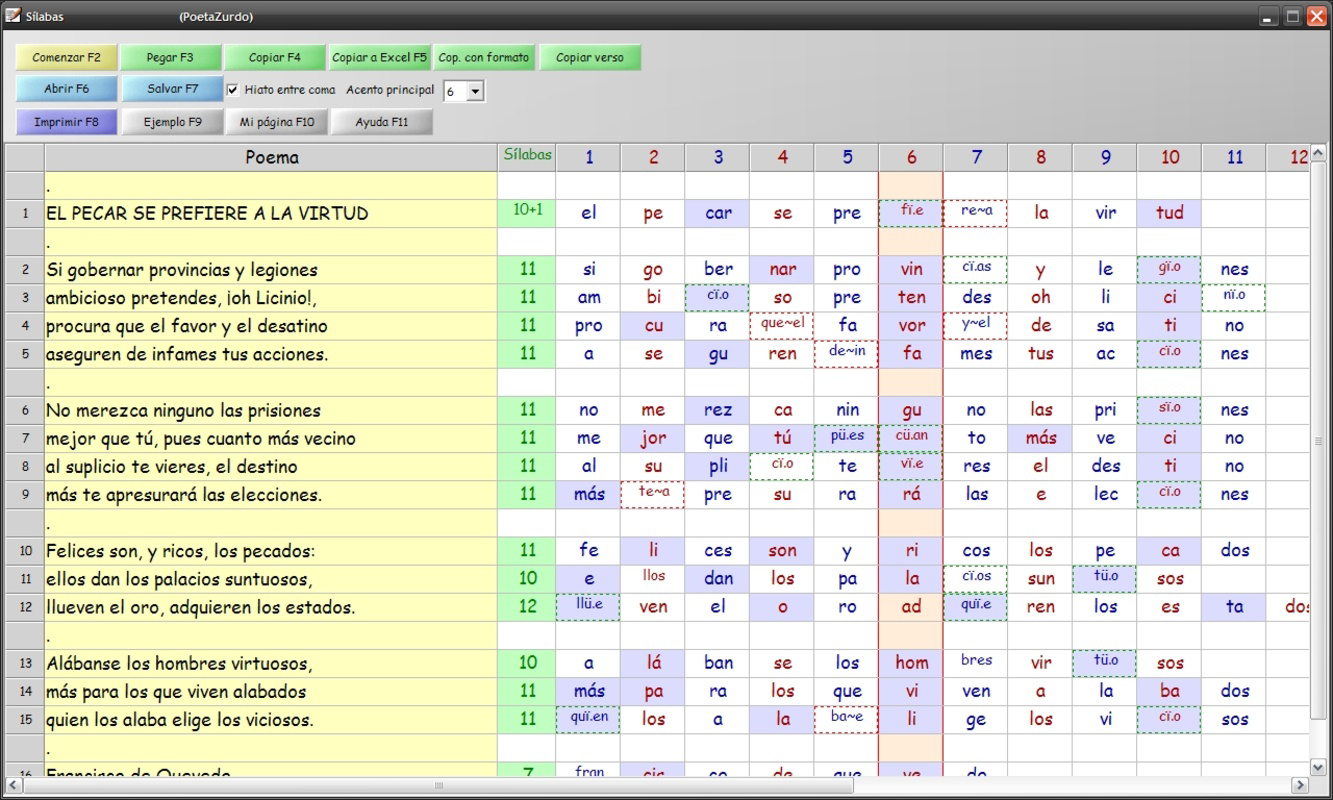The width and height of the screenshot is (1333, 800).
Task: Click the Sílabas app icon in title bar
Action: click(x=13, y=15)
